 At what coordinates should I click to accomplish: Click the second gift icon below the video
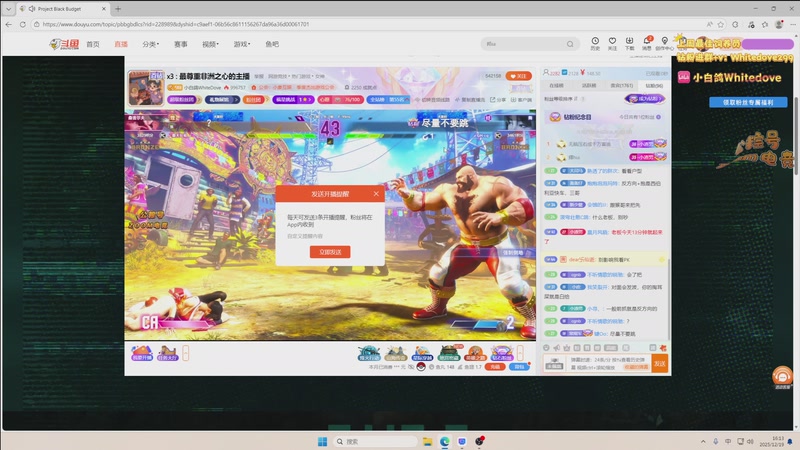pos(167,353)
